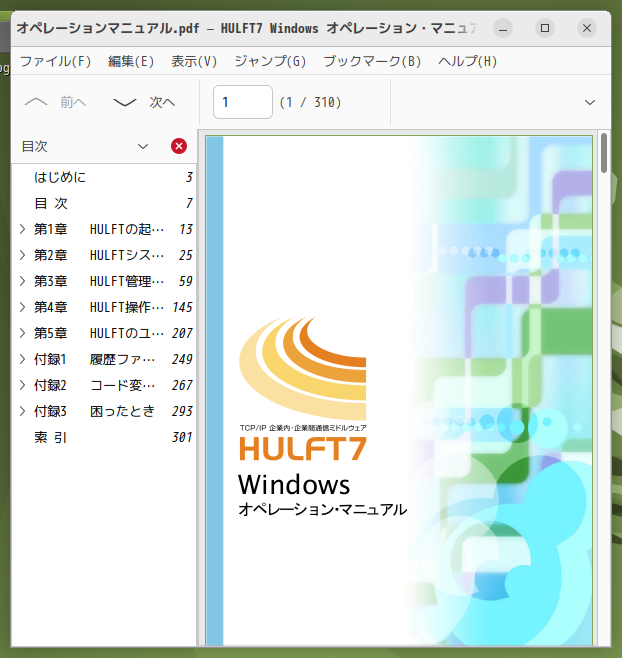Viewport: 622px width, 658px height.
Task: Click page number 301 beside 索 引
Action: 182,437
